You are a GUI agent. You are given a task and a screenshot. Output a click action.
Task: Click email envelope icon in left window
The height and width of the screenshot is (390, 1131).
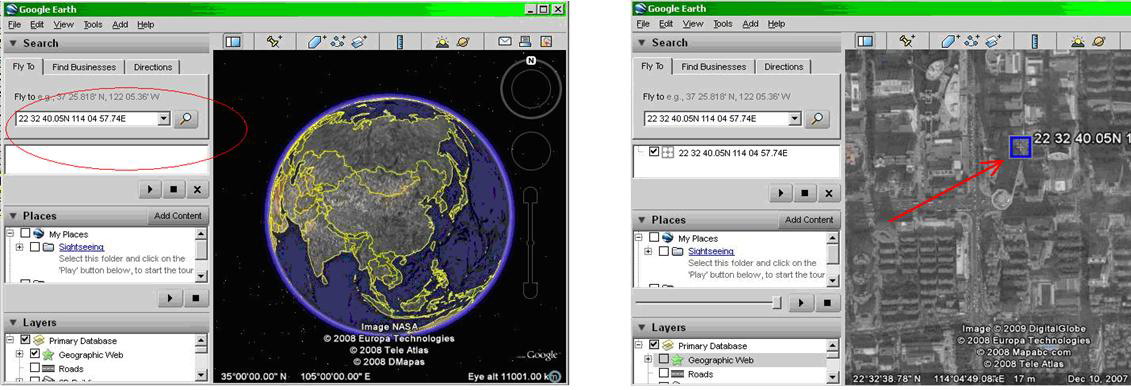(x=505, y=42)
